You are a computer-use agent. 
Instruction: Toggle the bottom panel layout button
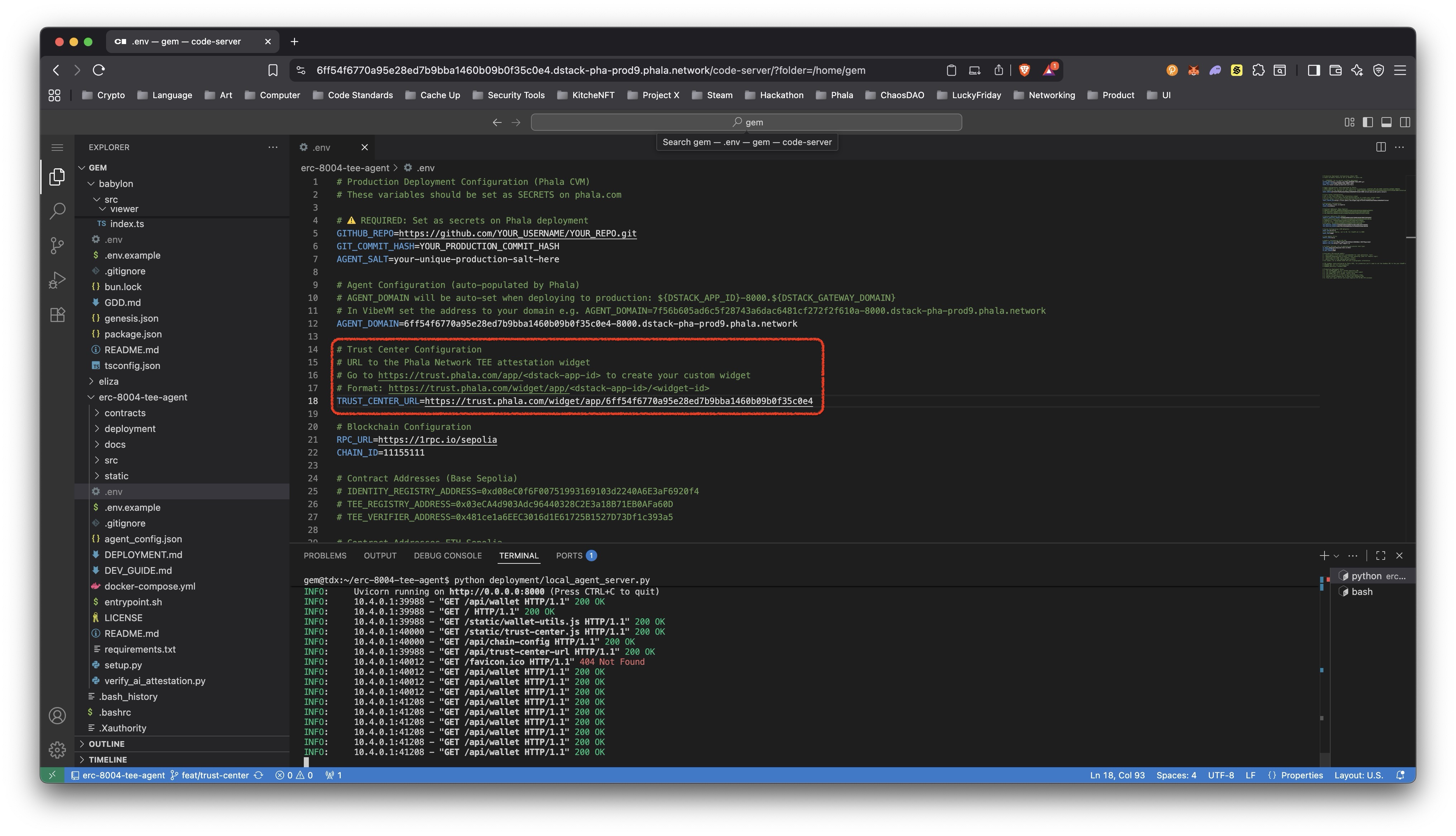click(1386, 122)
